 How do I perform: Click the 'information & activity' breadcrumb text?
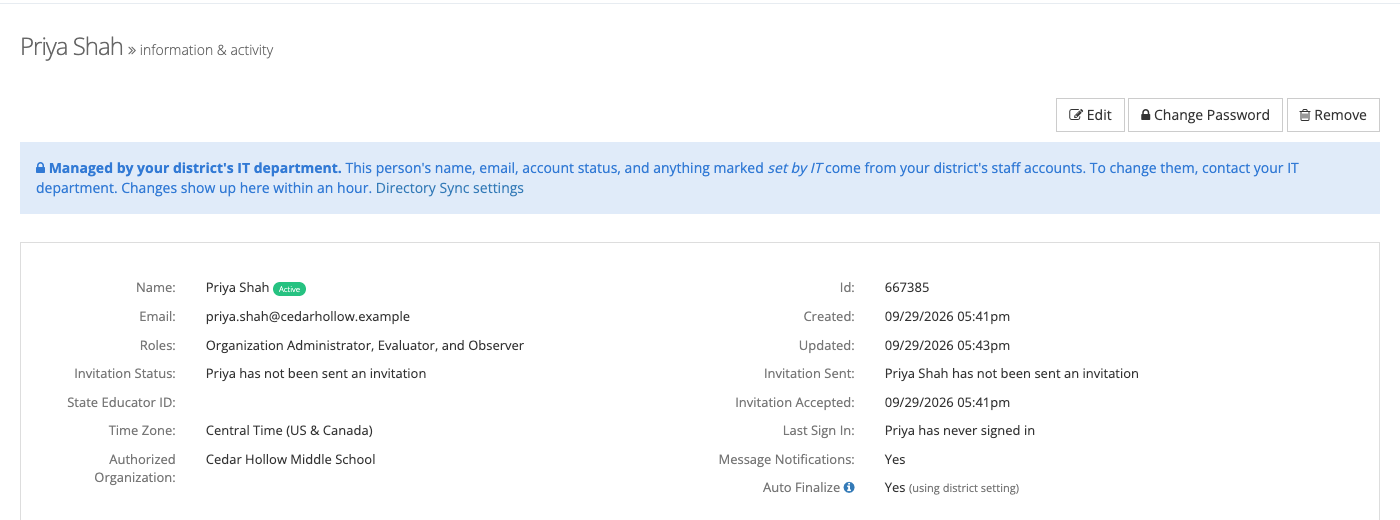206,50
